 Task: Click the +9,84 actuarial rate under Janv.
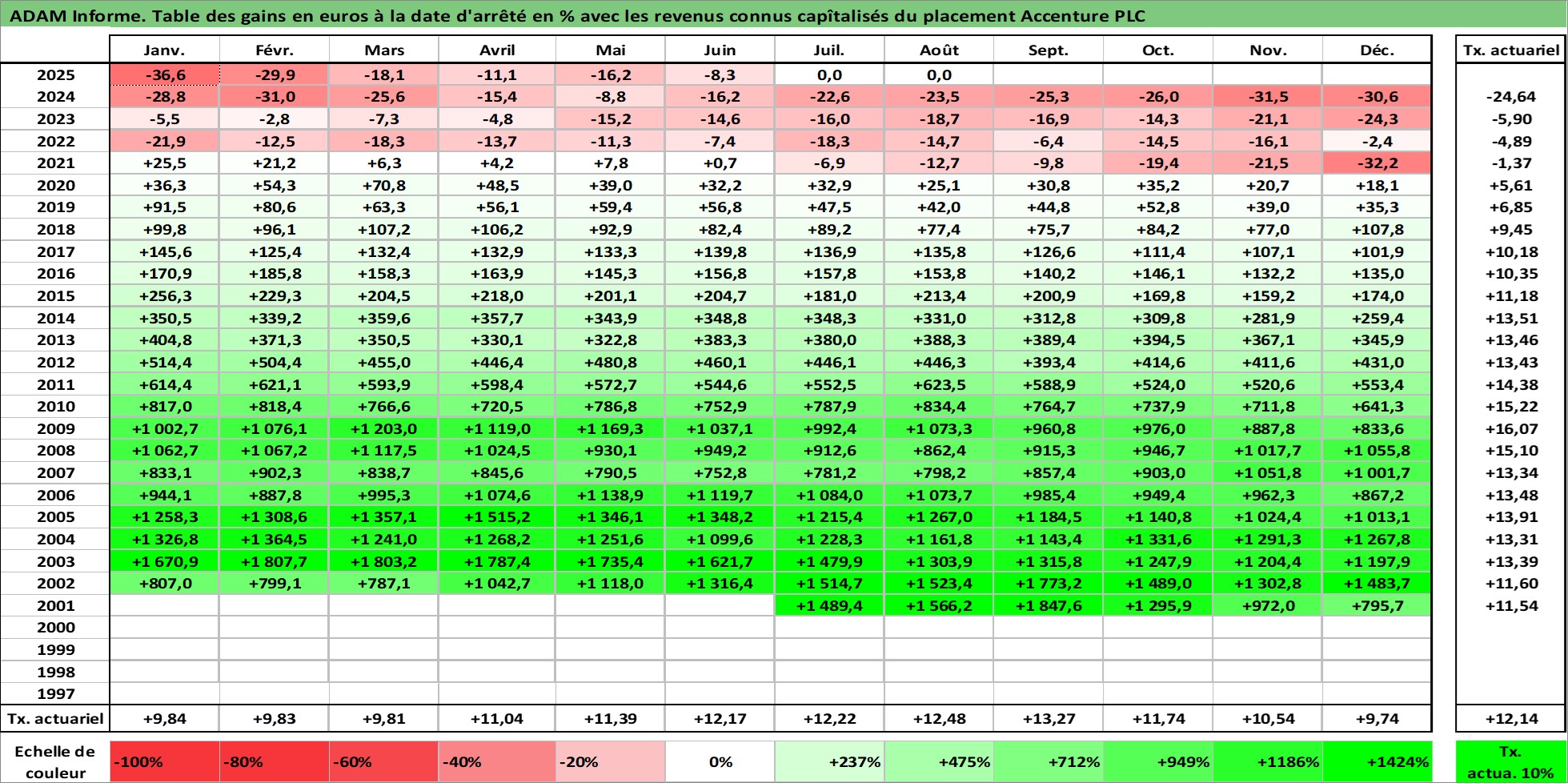pos(164,718)
